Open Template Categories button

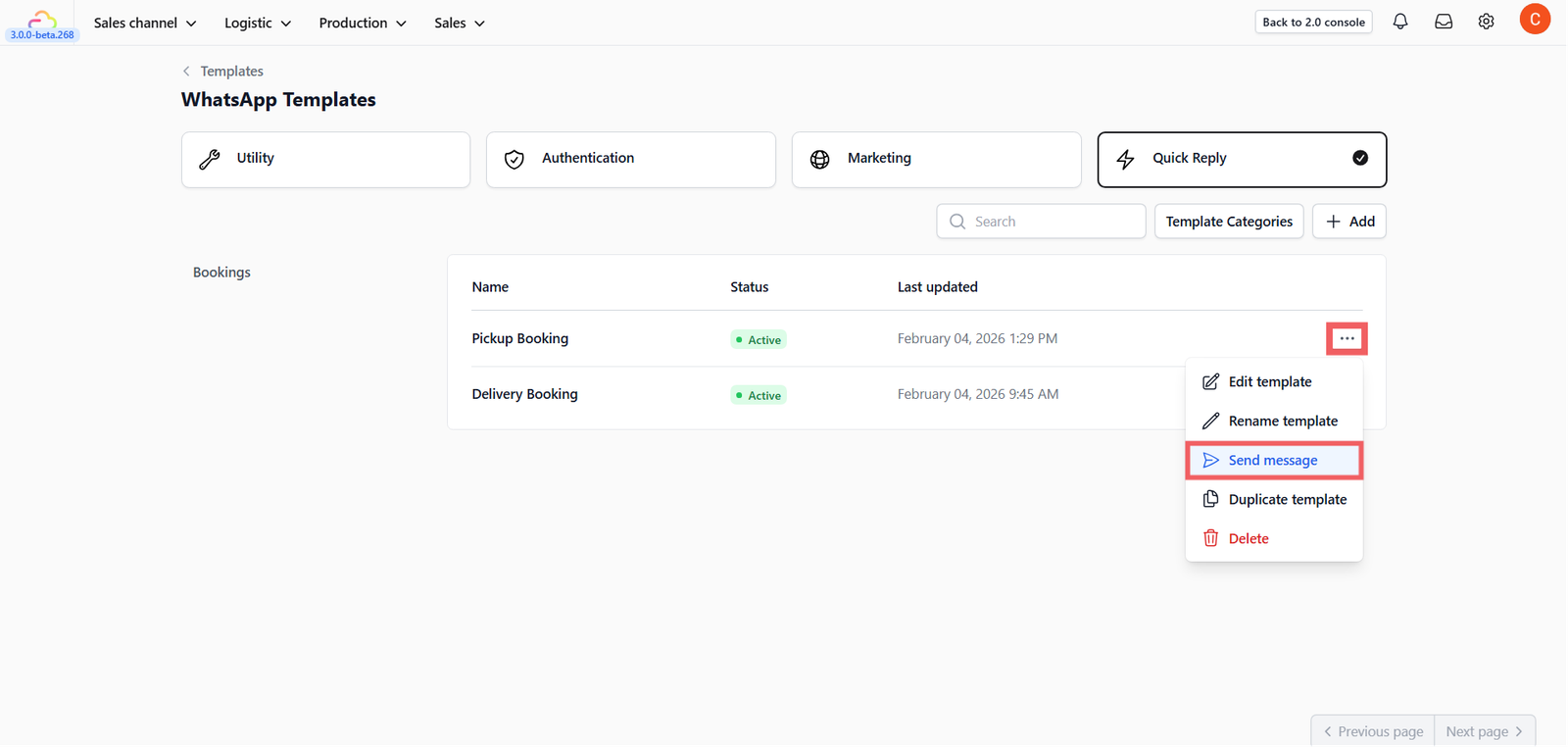pyautogui.click(x=1229, y=222)
